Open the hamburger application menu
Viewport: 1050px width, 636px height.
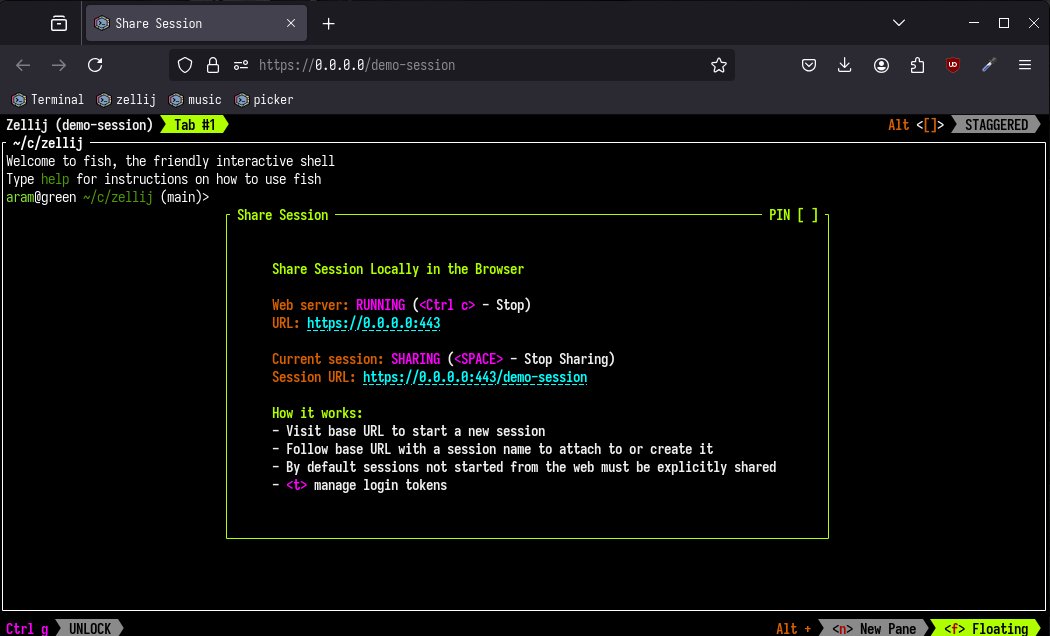click(1025, 65)
